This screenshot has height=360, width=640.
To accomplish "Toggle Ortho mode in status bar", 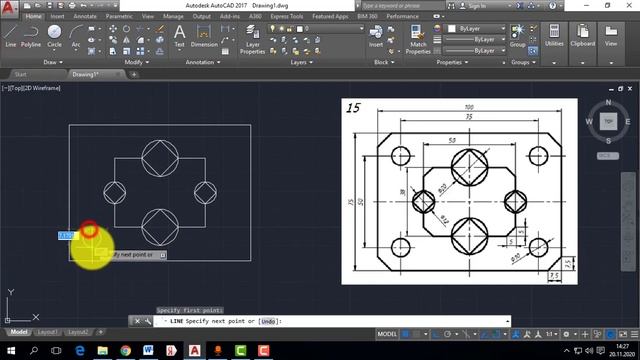I will [436, 334].
